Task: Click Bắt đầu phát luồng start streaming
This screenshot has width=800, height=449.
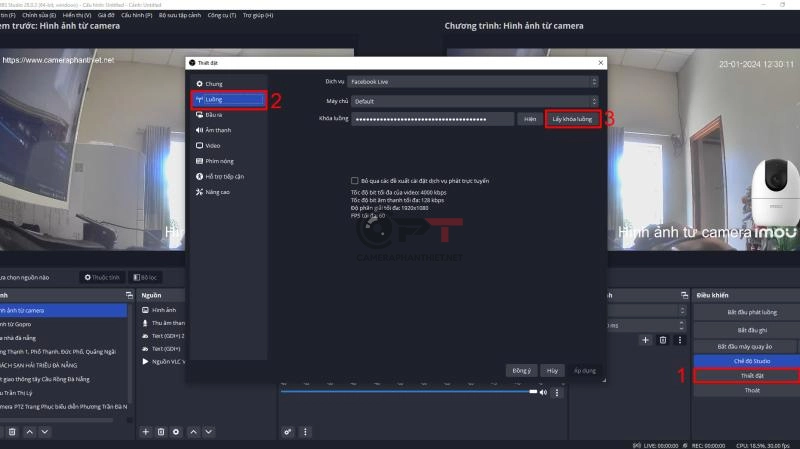Action: click(752, 312)
